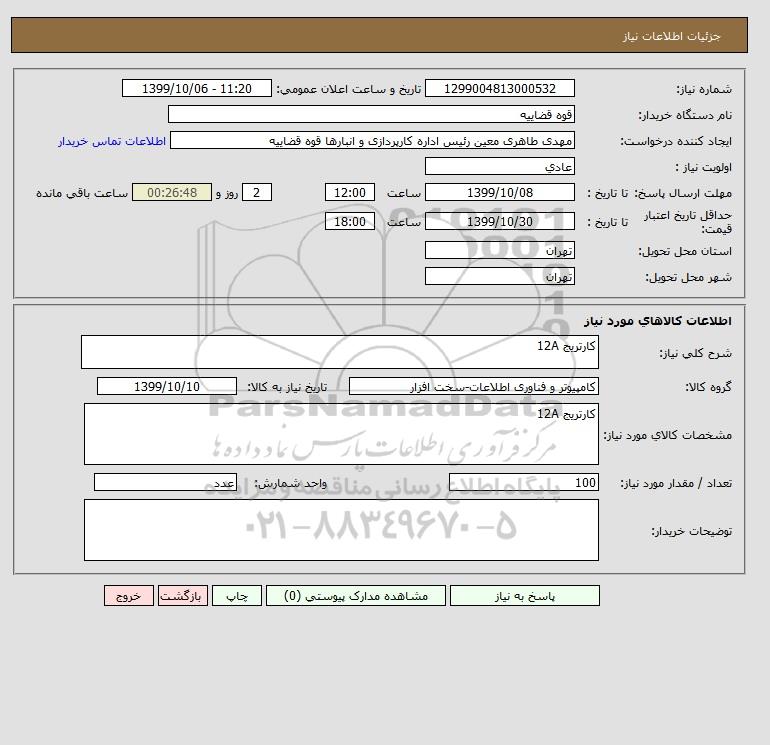
Task: Click the item specifications box کارتریج 12A
Action: pyautogui.click(x=341, y=434)
